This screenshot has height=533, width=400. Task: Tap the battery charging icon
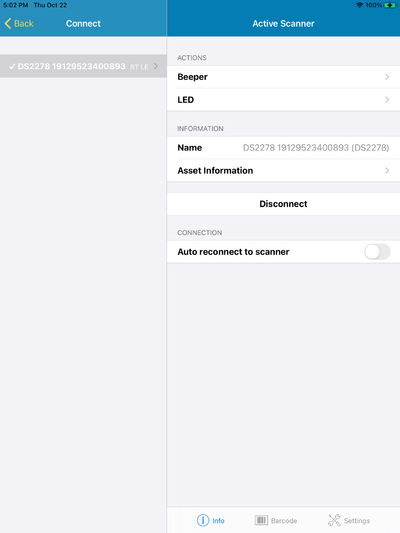(390, 5)
